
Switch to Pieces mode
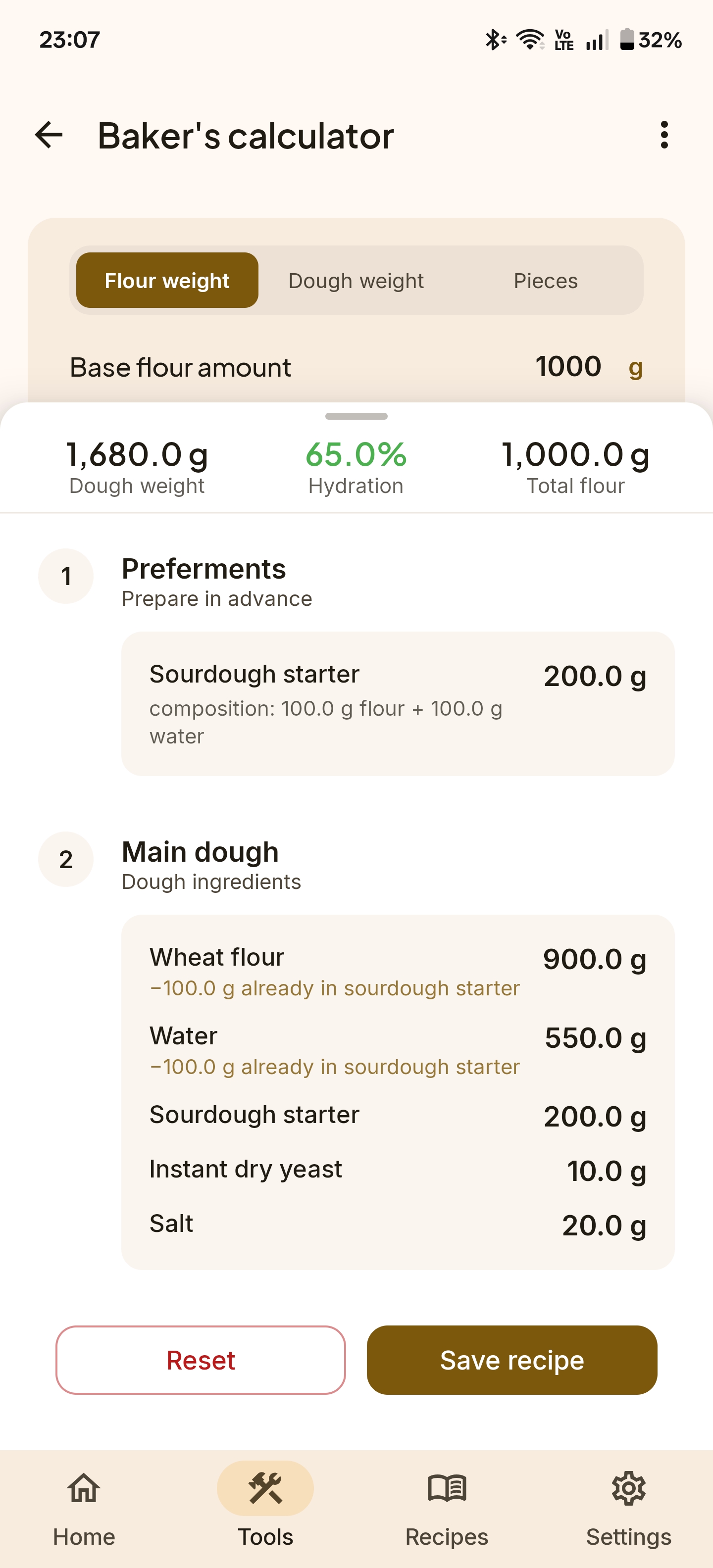(546, 281)
